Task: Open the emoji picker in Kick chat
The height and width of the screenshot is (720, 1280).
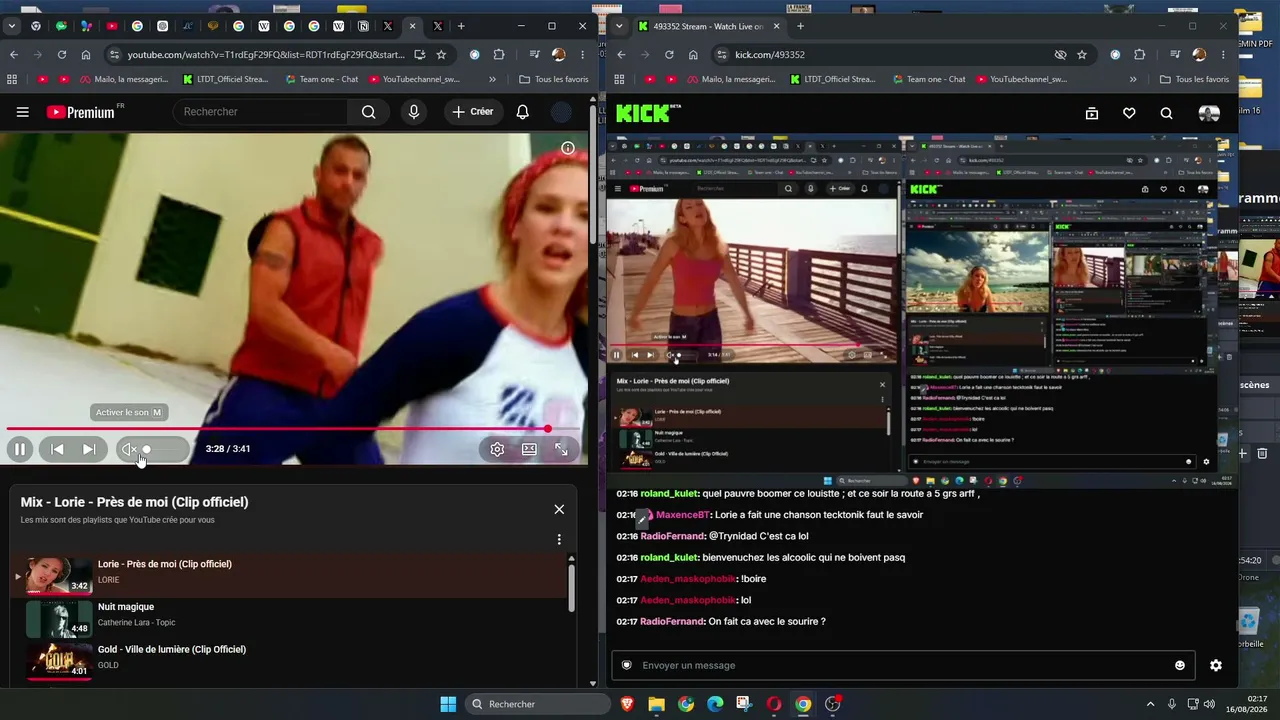Action: 1180,666
